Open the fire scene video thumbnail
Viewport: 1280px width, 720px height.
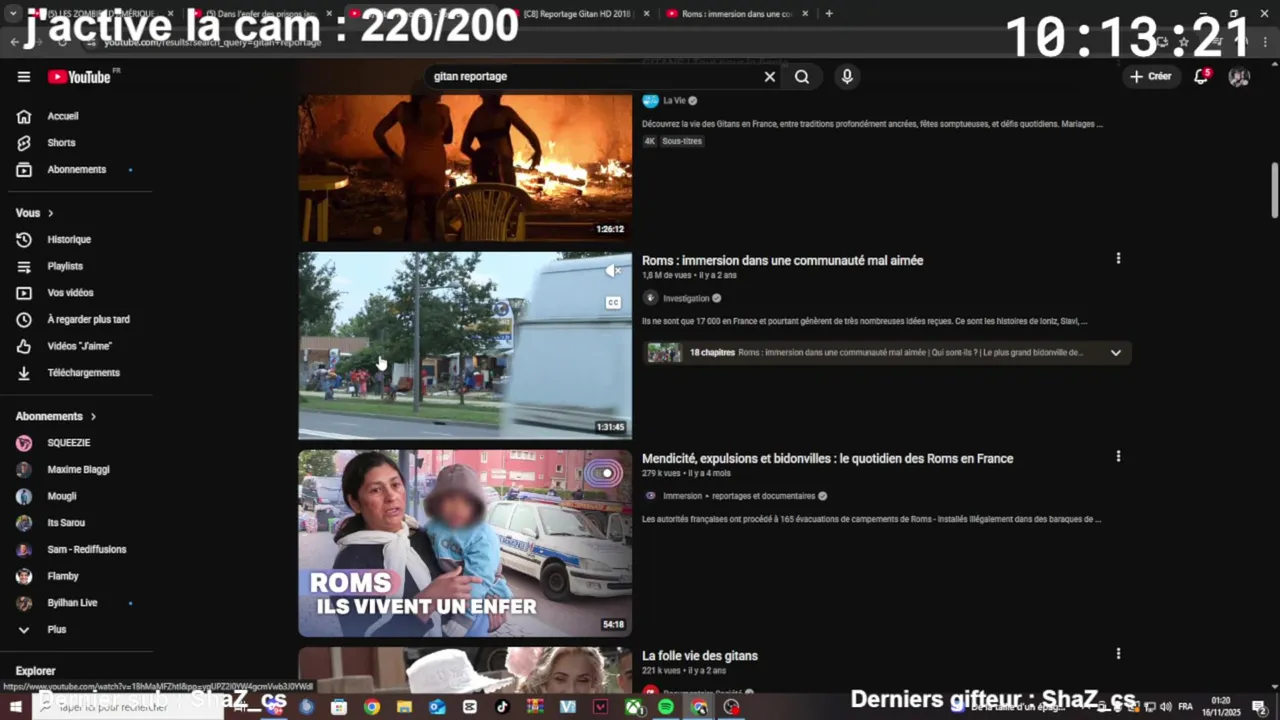point(465,167)
